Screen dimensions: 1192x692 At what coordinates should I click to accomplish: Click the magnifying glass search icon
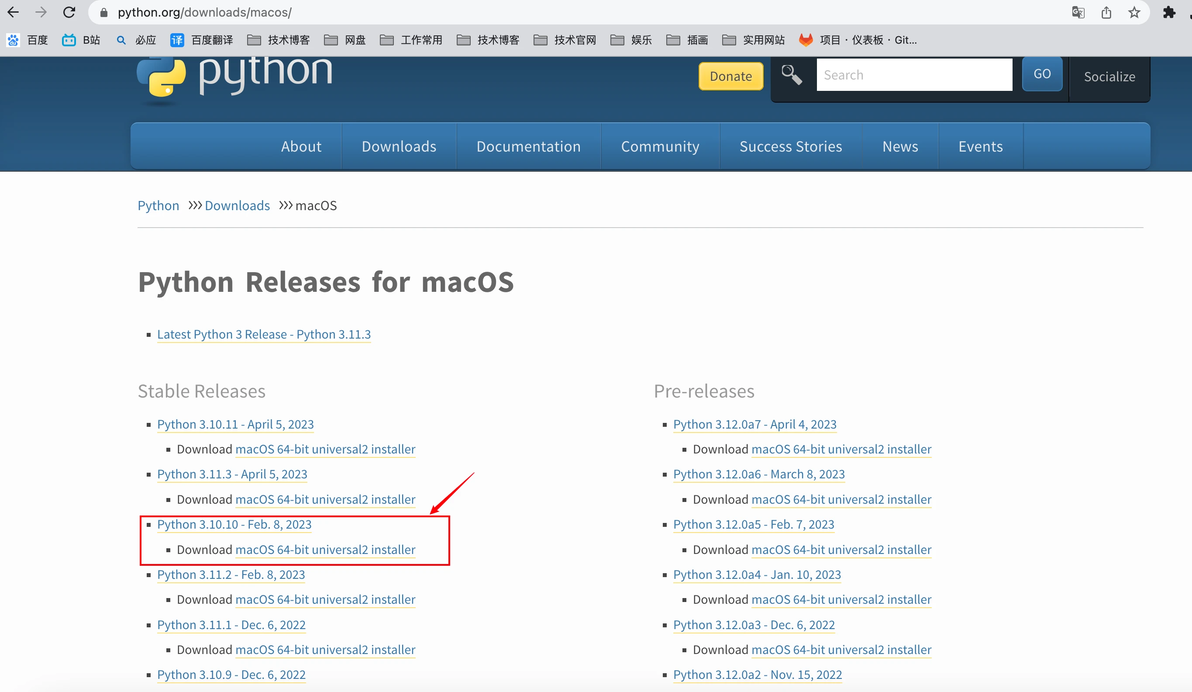click(791, 75)
